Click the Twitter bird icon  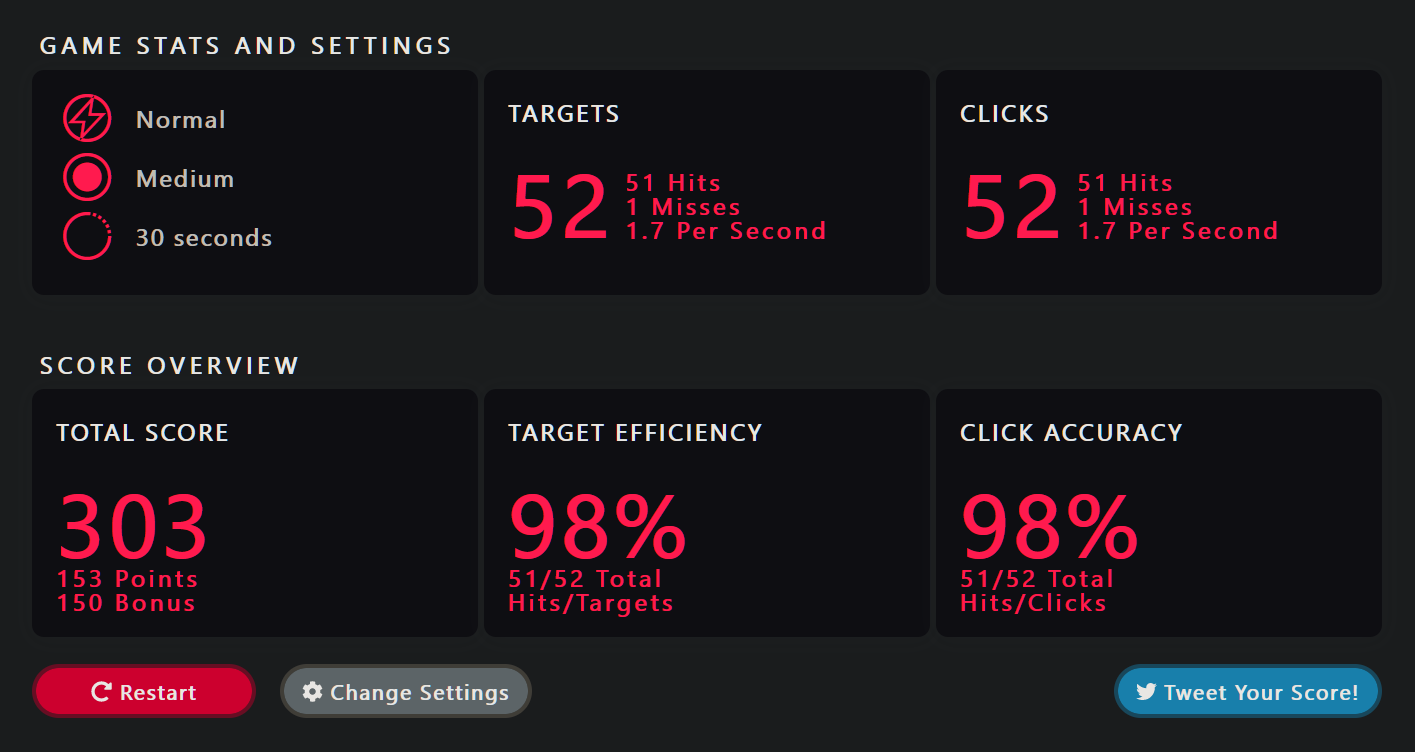(x=1146, y=692)
